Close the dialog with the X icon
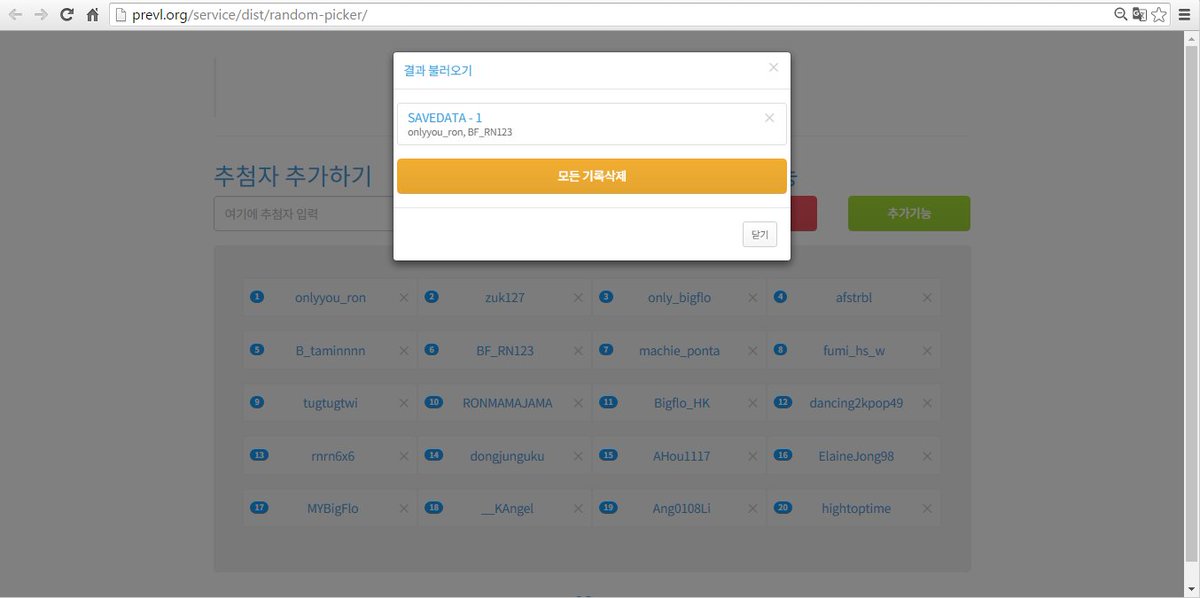This screenshot has height=598, width=1200. (773, 68)
